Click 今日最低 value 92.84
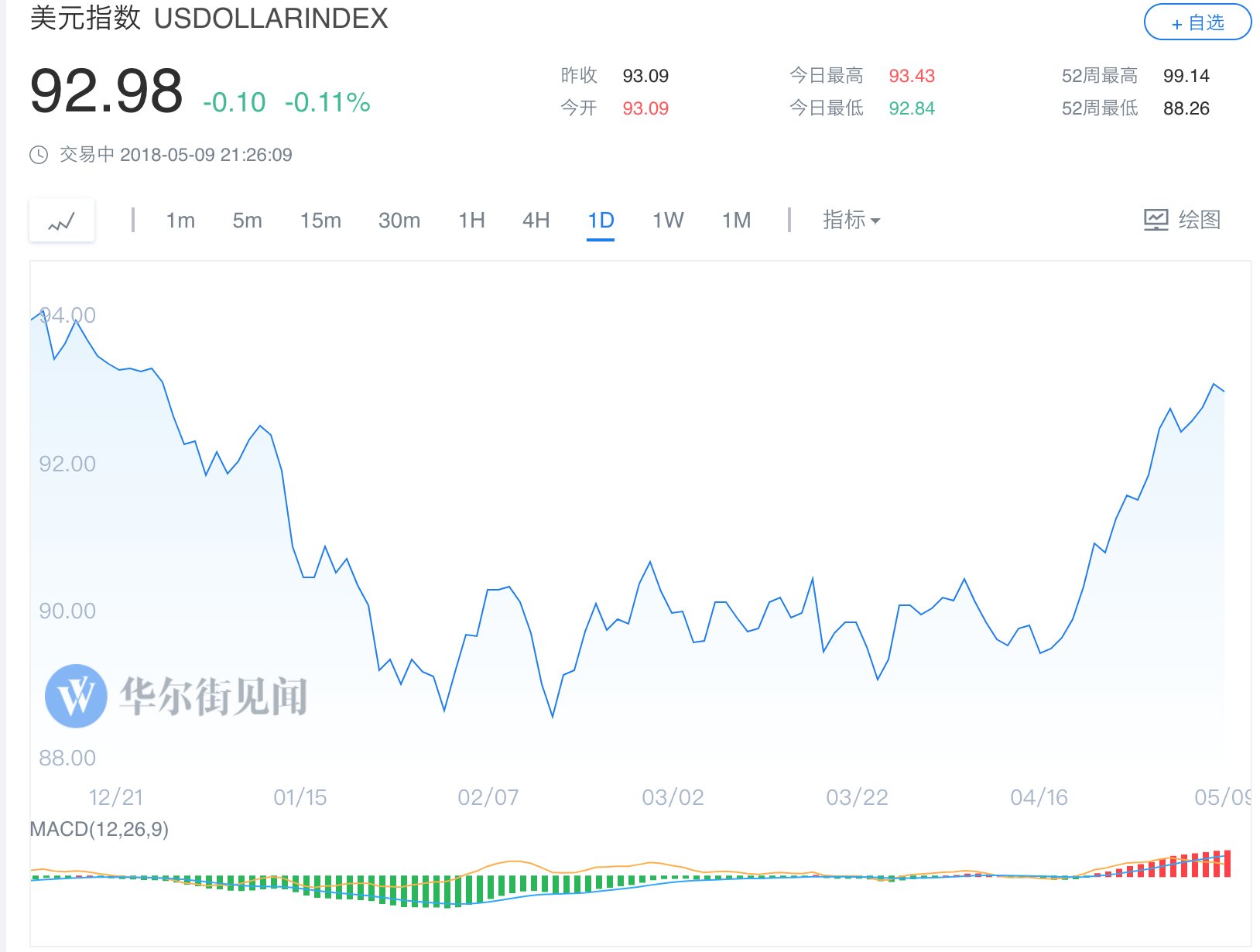The width and height of the screenshot is (1260, 952). [x=912, y=108]
